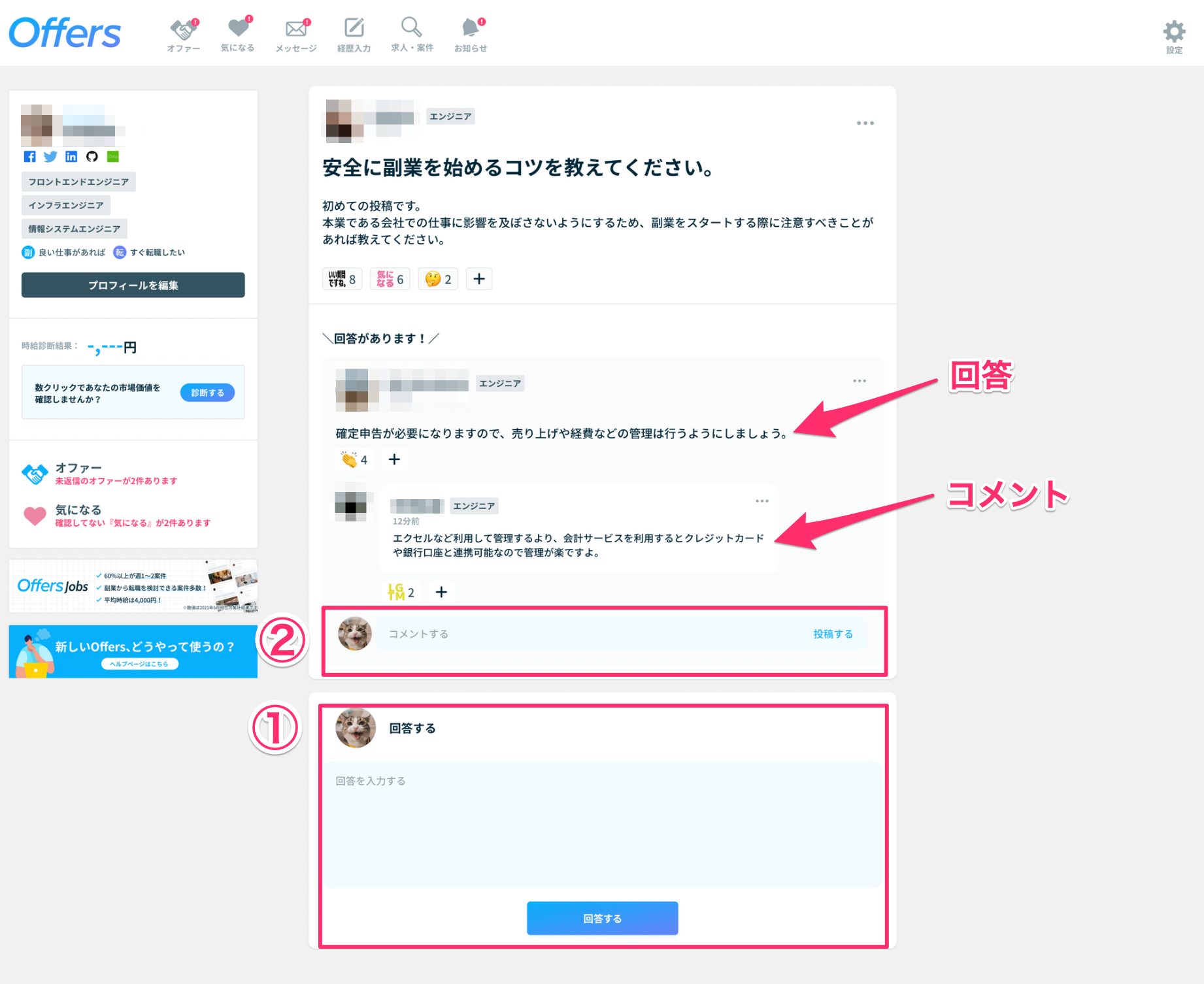Click 気になる reaction with count 6
The image size is (1204, 984).
coord(390,279)
